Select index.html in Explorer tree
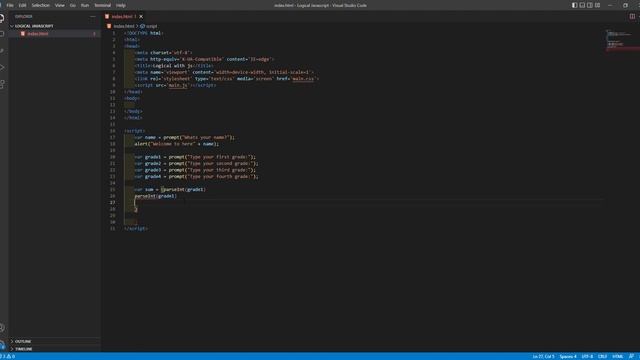 (38, 34)
